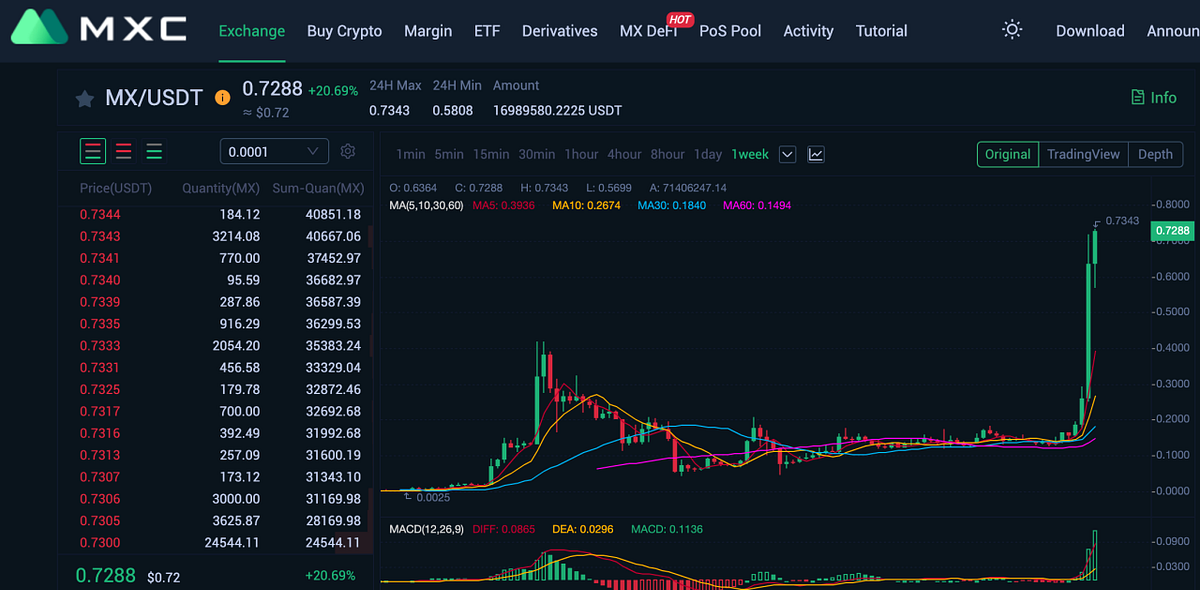This screenshot has height=590, width=1200.
Task: Open the ETF menu item
Action: pos(487,31)
